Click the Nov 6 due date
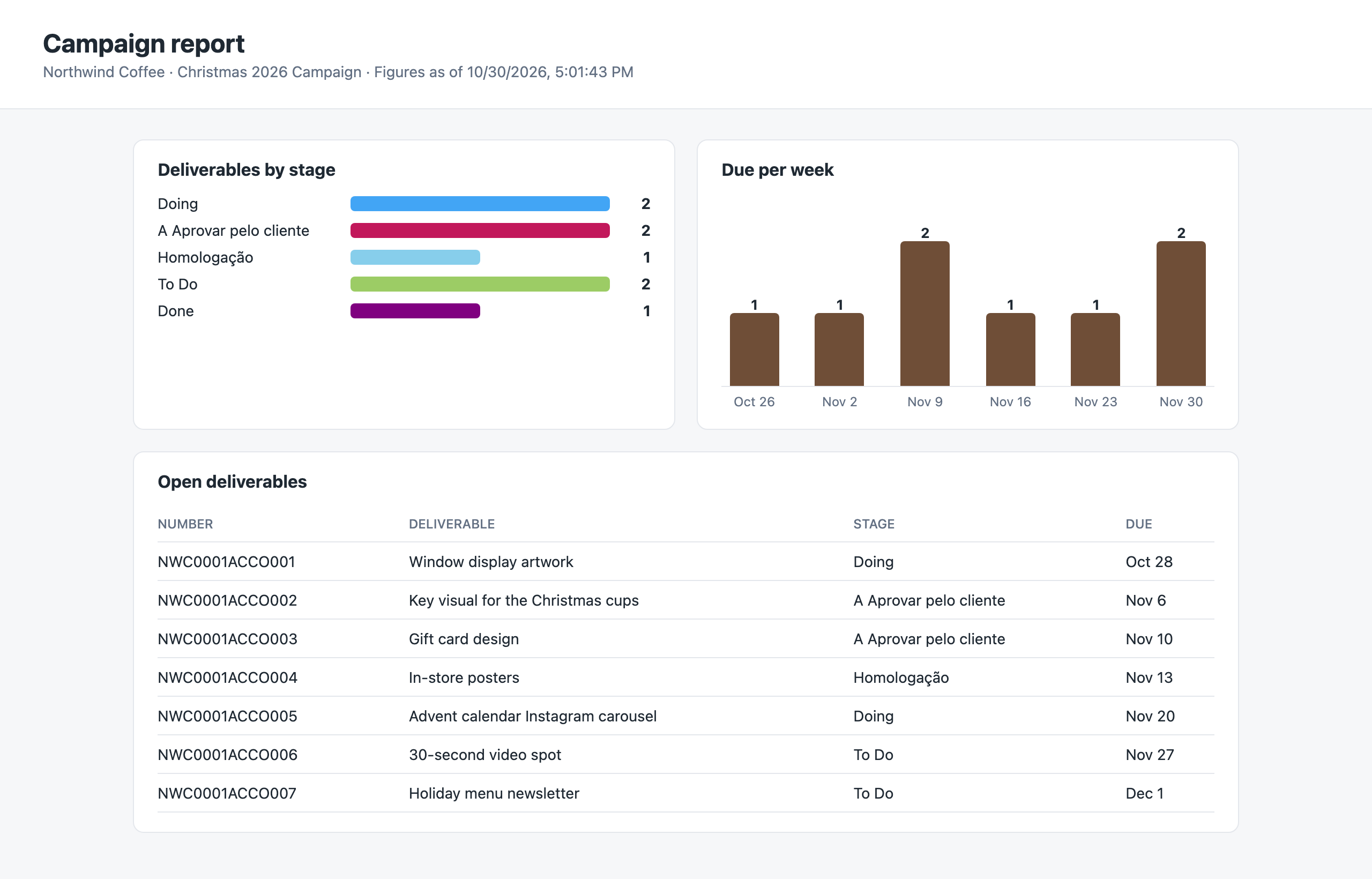Image resolution: width=1372 pixels, height=879 pixels. [1145, 600]
